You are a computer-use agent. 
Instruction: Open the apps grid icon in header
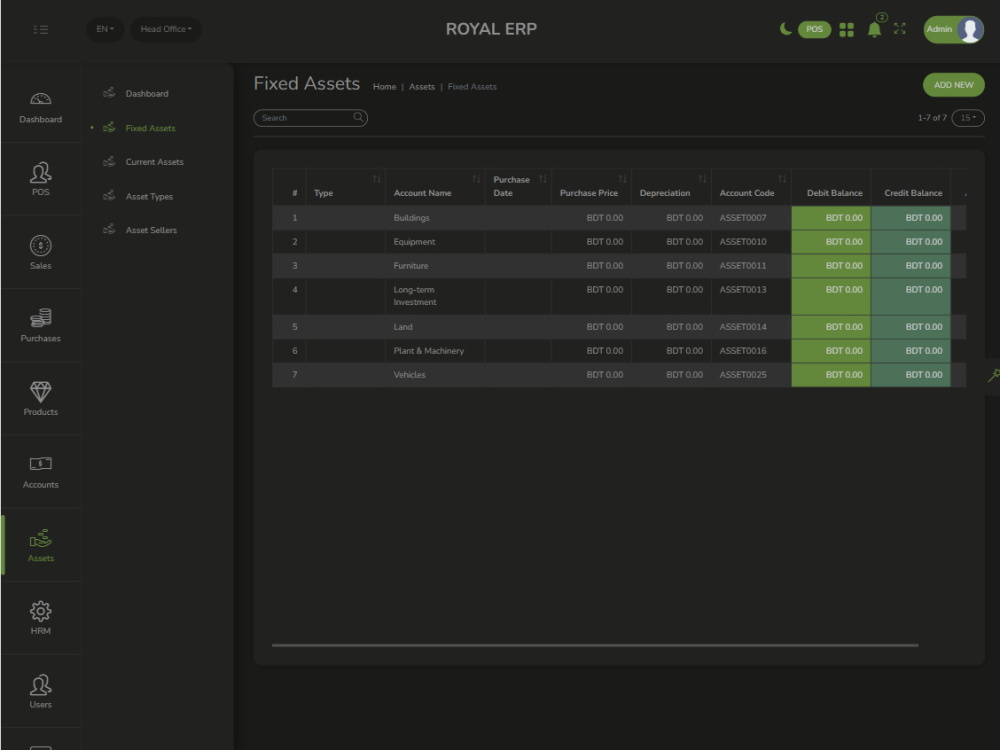pyautogui.click(x=846, y=29)
